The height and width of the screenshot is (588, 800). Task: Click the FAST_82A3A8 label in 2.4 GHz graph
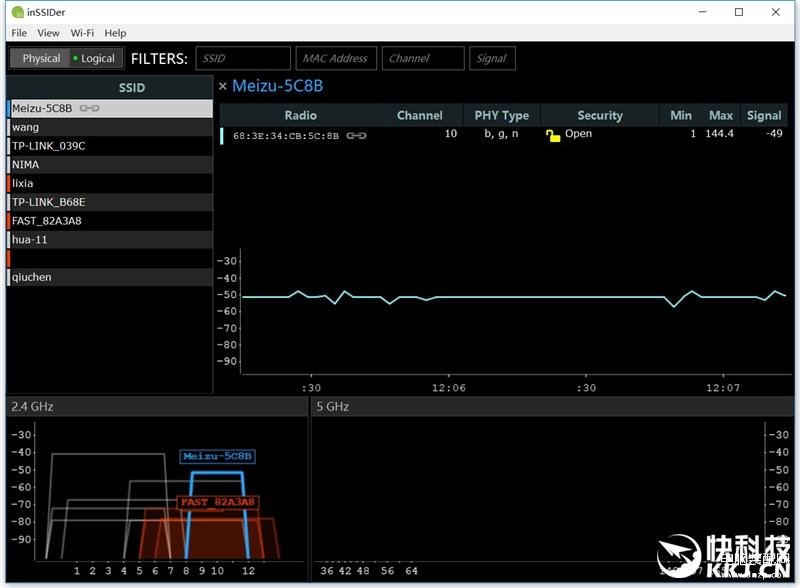pos(218,502)
